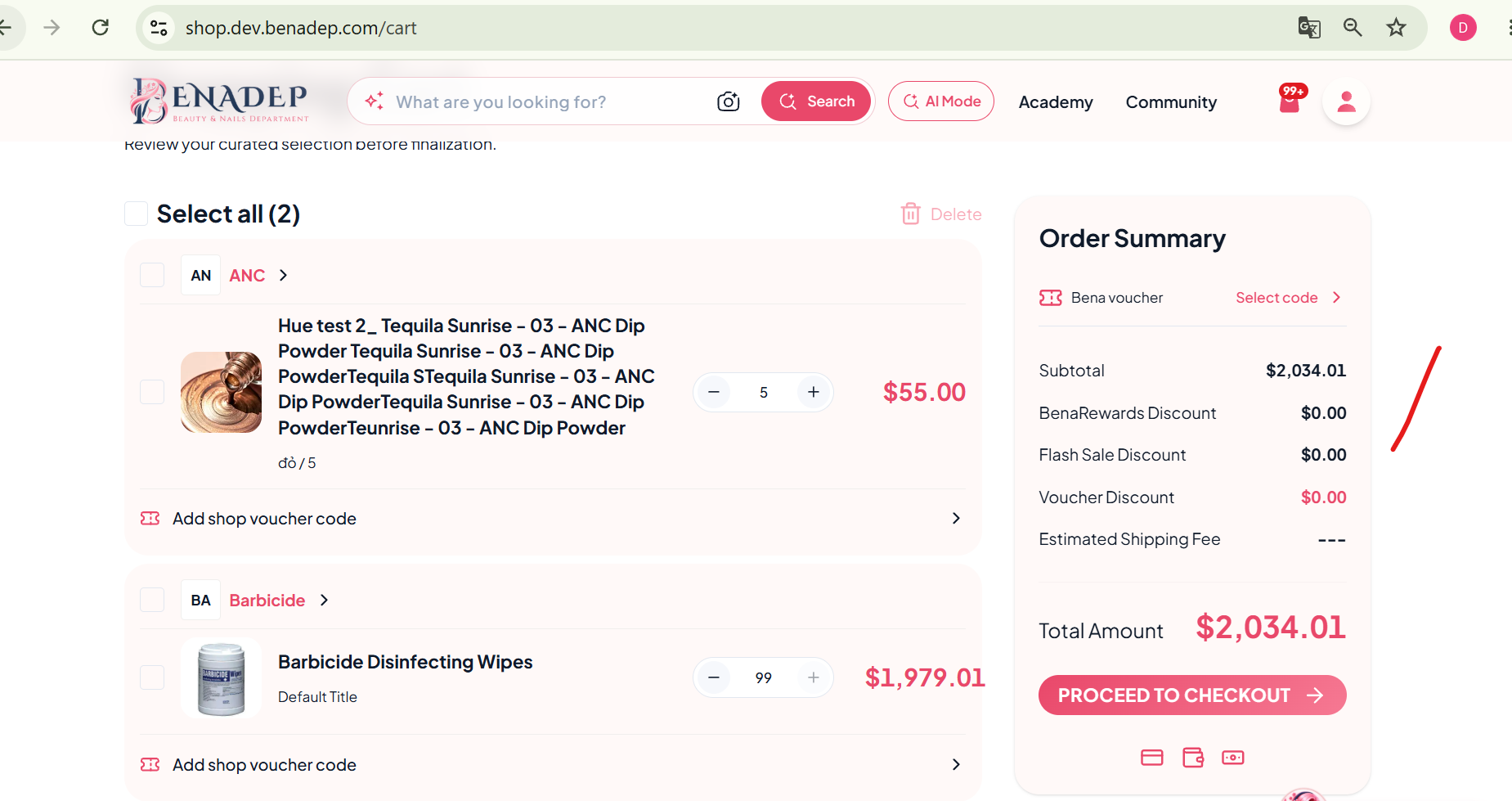Click the ANC shop avatar badge

click(201, 275)
